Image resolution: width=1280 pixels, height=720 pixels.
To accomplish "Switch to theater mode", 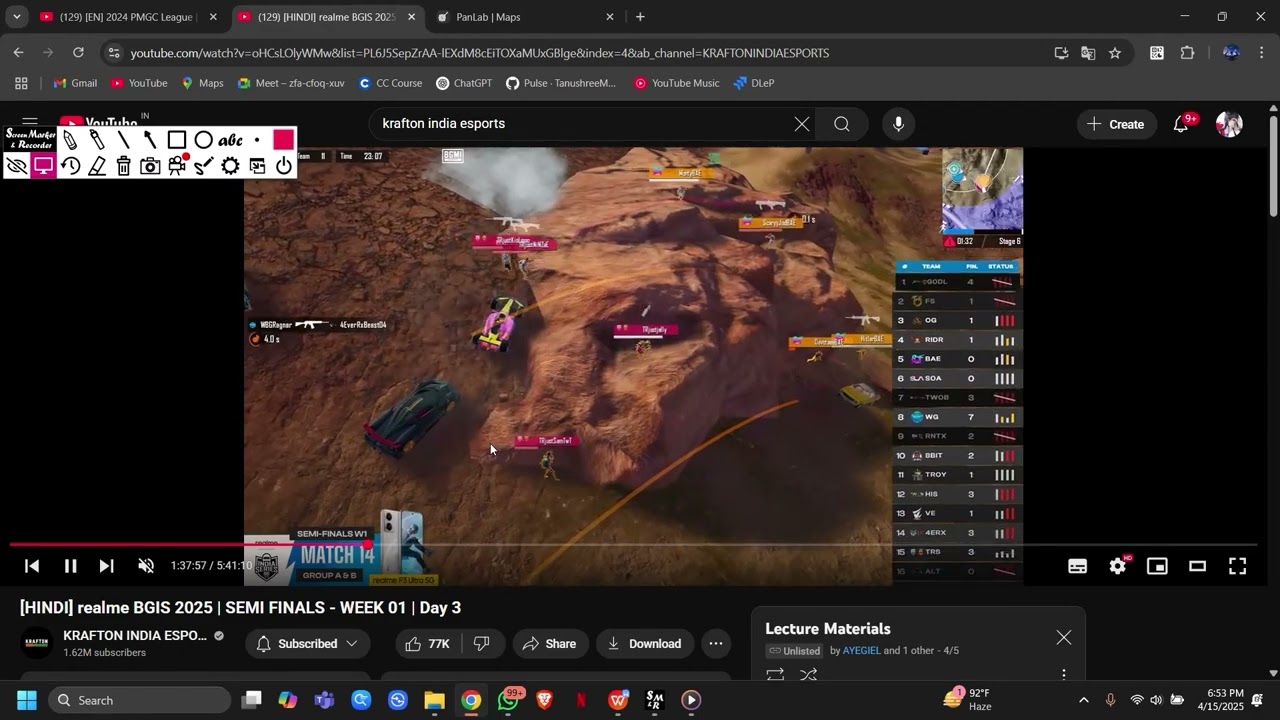I will point(1197,566).
